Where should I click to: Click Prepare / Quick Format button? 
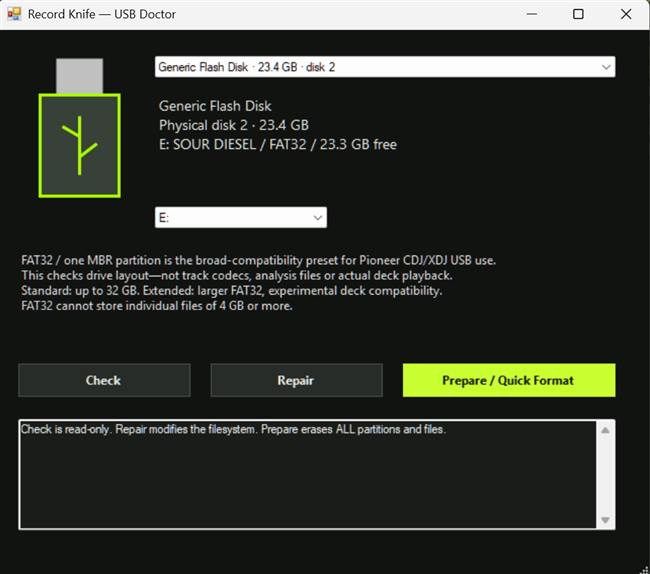coord(509,380)
